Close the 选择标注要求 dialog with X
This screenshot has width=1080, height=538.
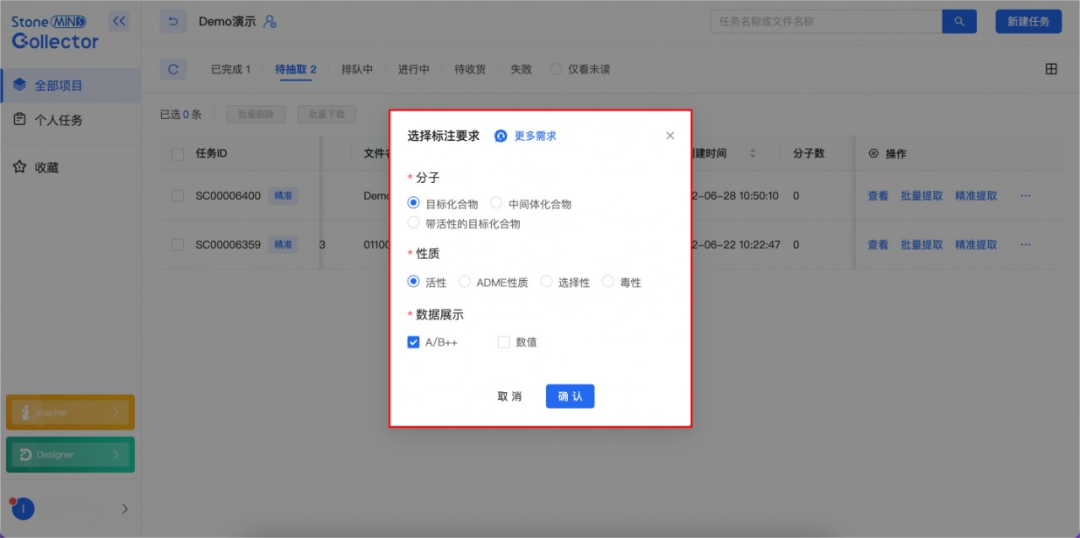click(670, 136)
